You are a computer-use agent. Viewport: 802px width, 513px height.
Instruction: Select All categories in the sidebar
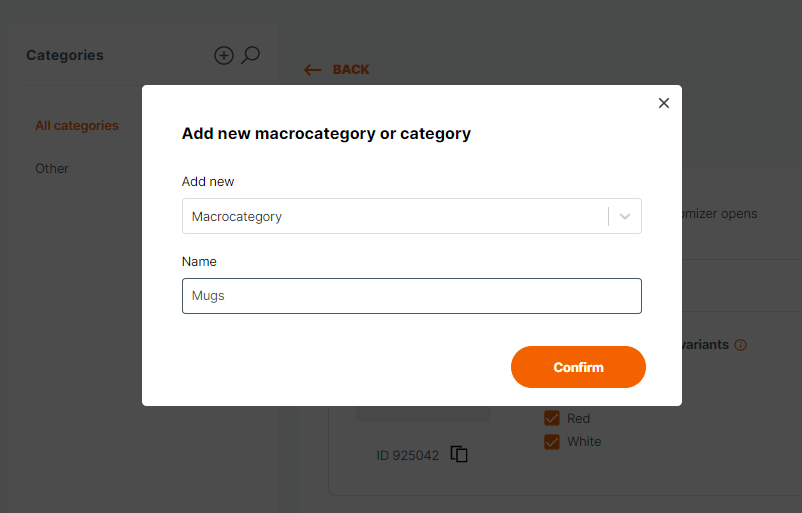click(77, 126)
